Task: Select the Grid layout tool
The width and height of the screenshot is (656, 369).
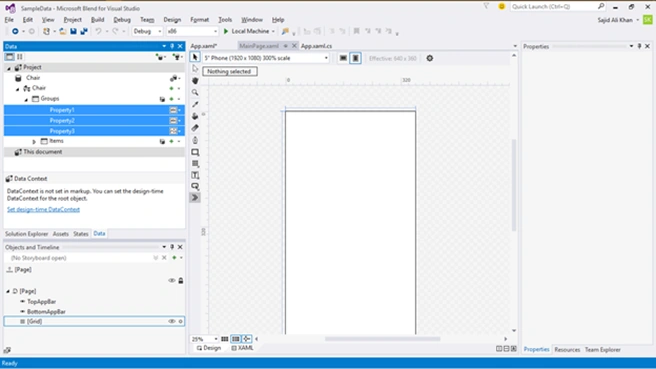Action: coord(195,164)
